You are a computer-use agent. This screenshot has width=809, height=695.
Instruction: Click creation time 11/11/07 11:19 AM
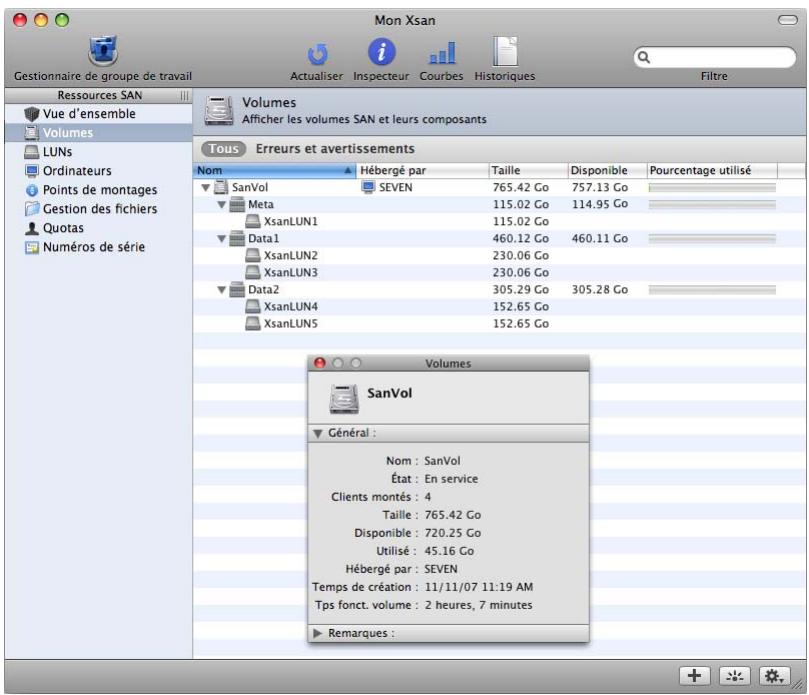479,588
